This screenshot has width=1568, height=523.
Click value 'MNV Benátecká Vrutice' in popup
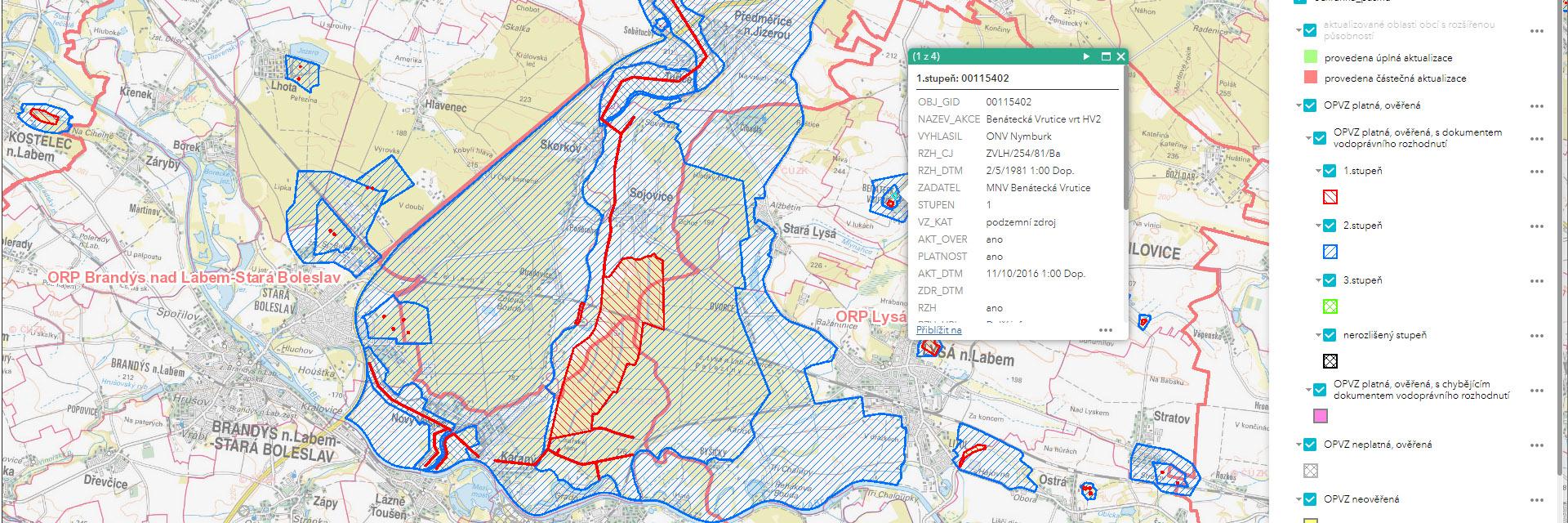coord(1038,188)
